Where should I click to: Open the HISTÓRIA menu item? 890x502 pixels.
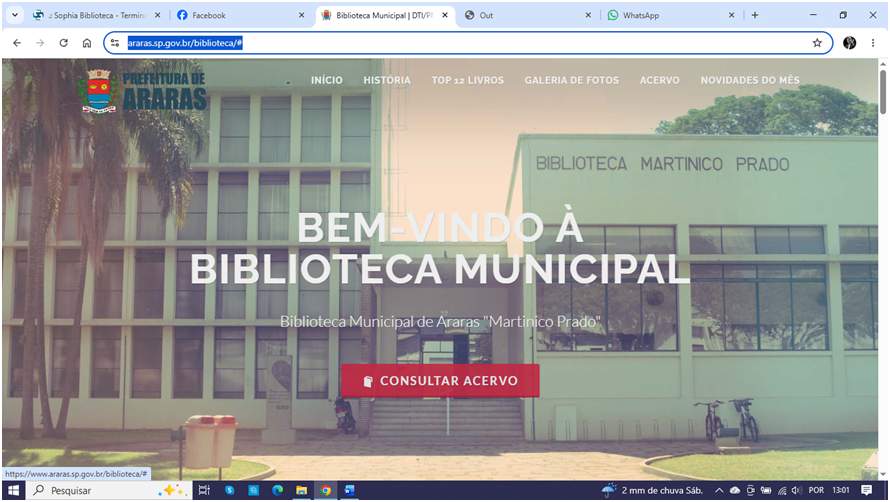387,80
